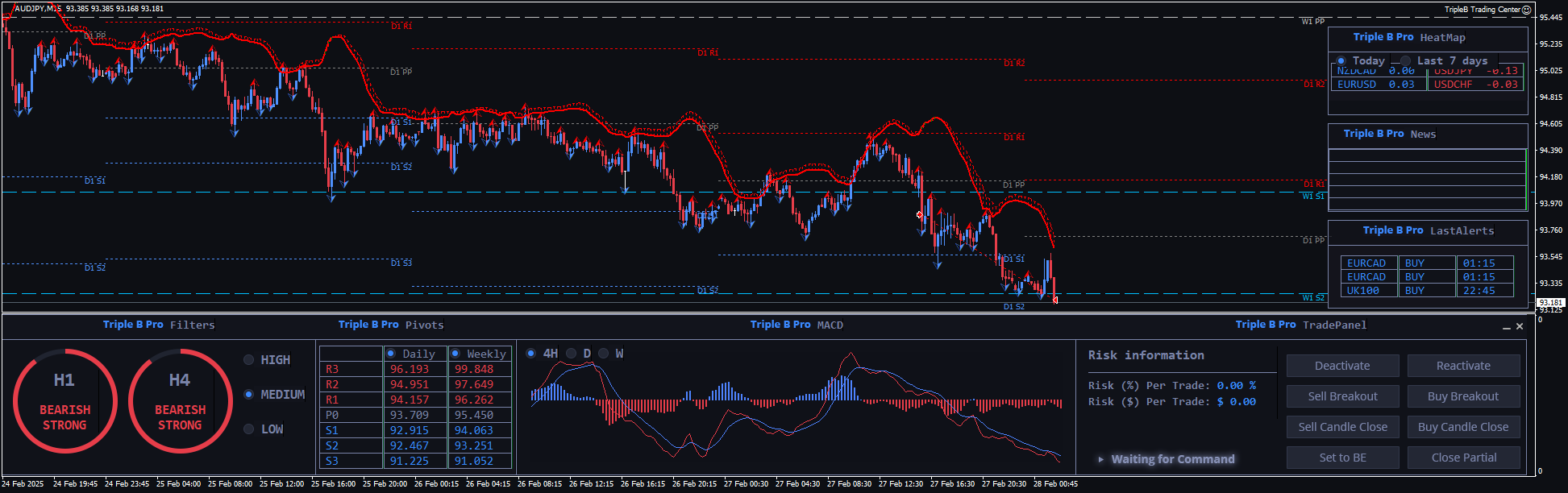
Task: Select the LOW filter radio button
Action: (249, 429)
